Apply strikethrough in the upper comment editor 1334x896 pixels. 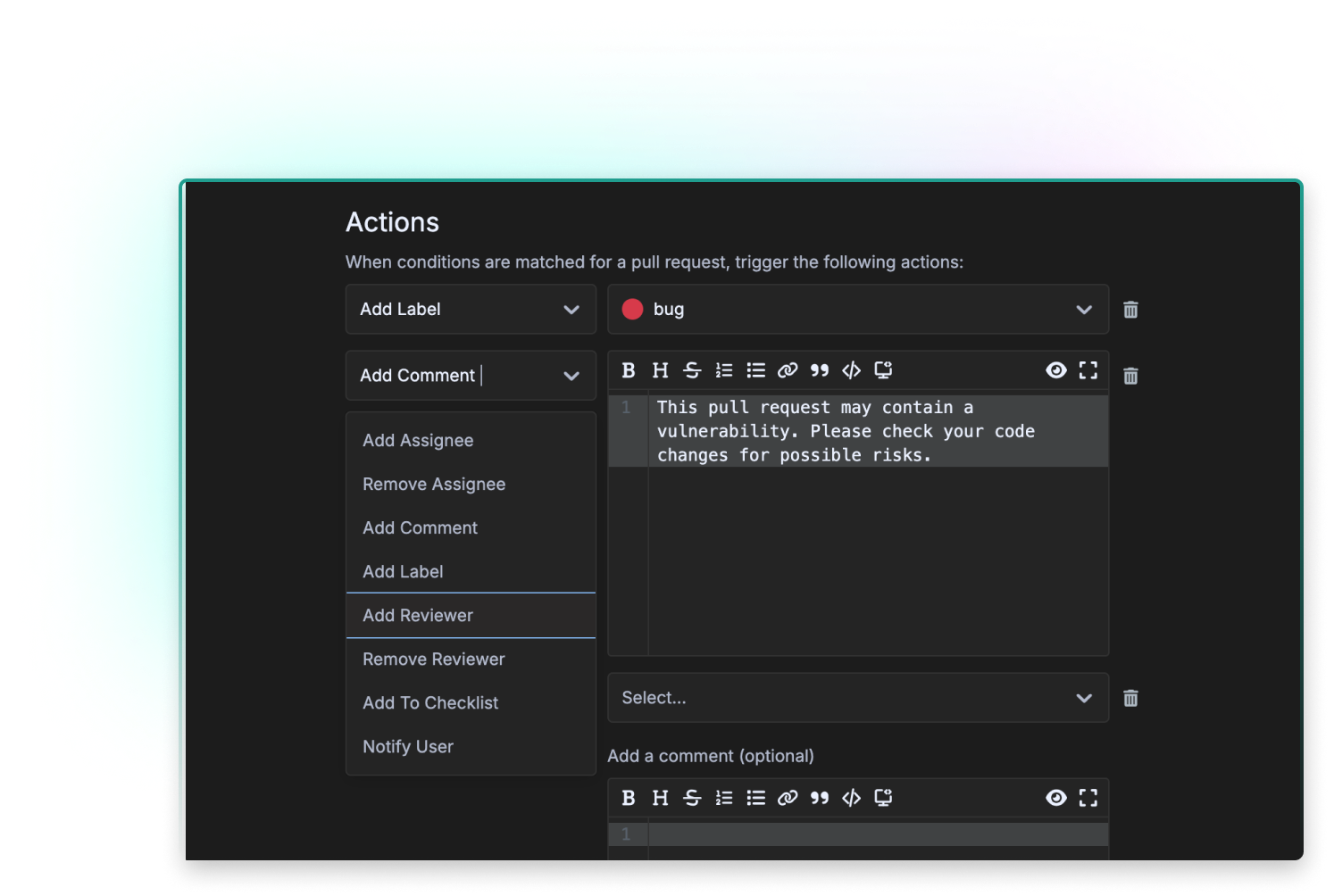692,370
